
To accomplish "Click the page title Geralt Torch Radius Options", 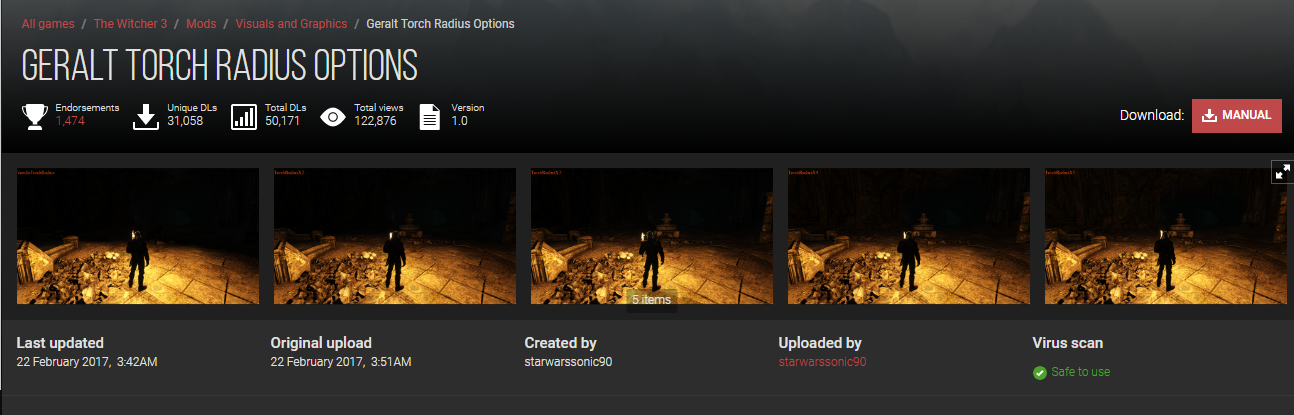I will (x=220, y=66).
